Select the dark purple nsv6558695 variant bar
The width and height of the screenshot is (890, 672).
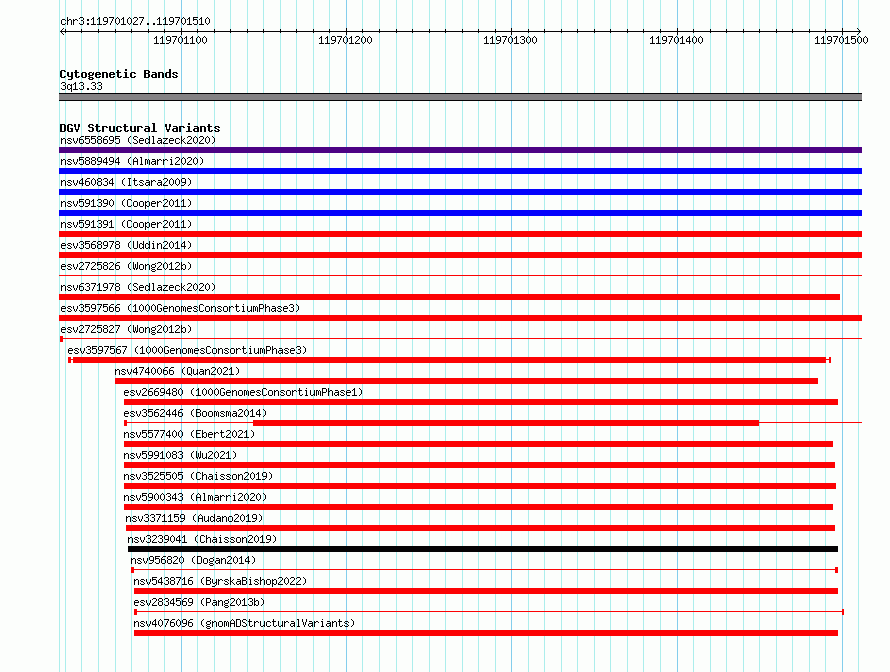[460, 150]
